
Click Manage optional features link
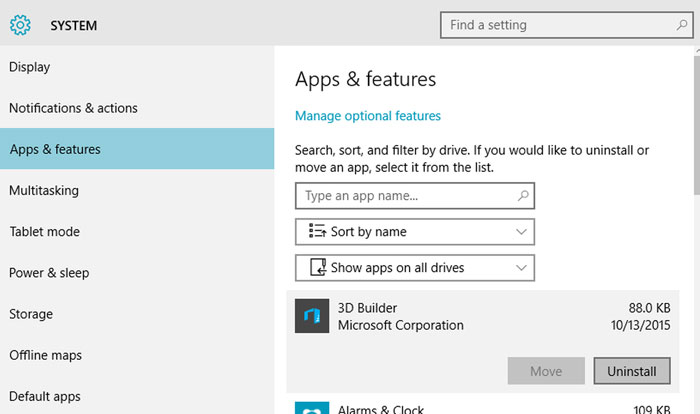coord(368,116)
